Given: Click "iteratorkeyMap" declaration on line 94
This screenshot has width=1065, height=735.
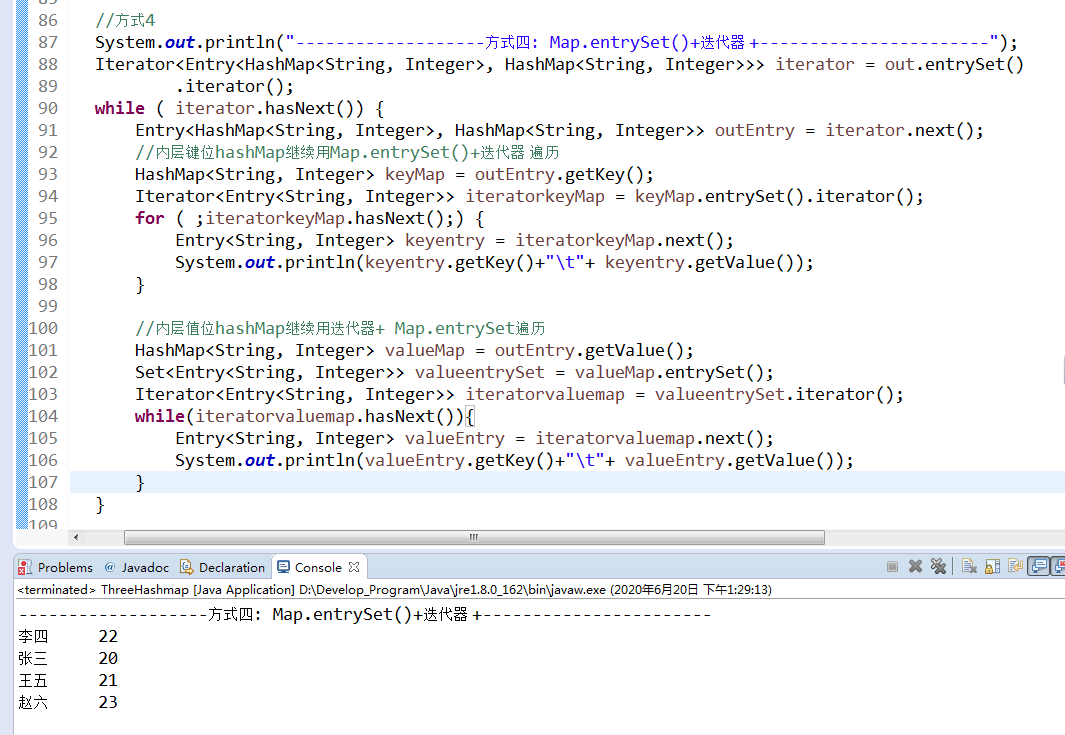Looking at the screenshot, I should click(535, 196).
